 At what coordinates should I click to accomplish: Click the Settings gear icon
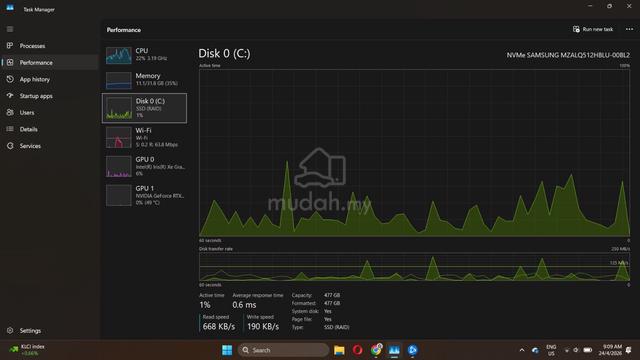point(10,330)
